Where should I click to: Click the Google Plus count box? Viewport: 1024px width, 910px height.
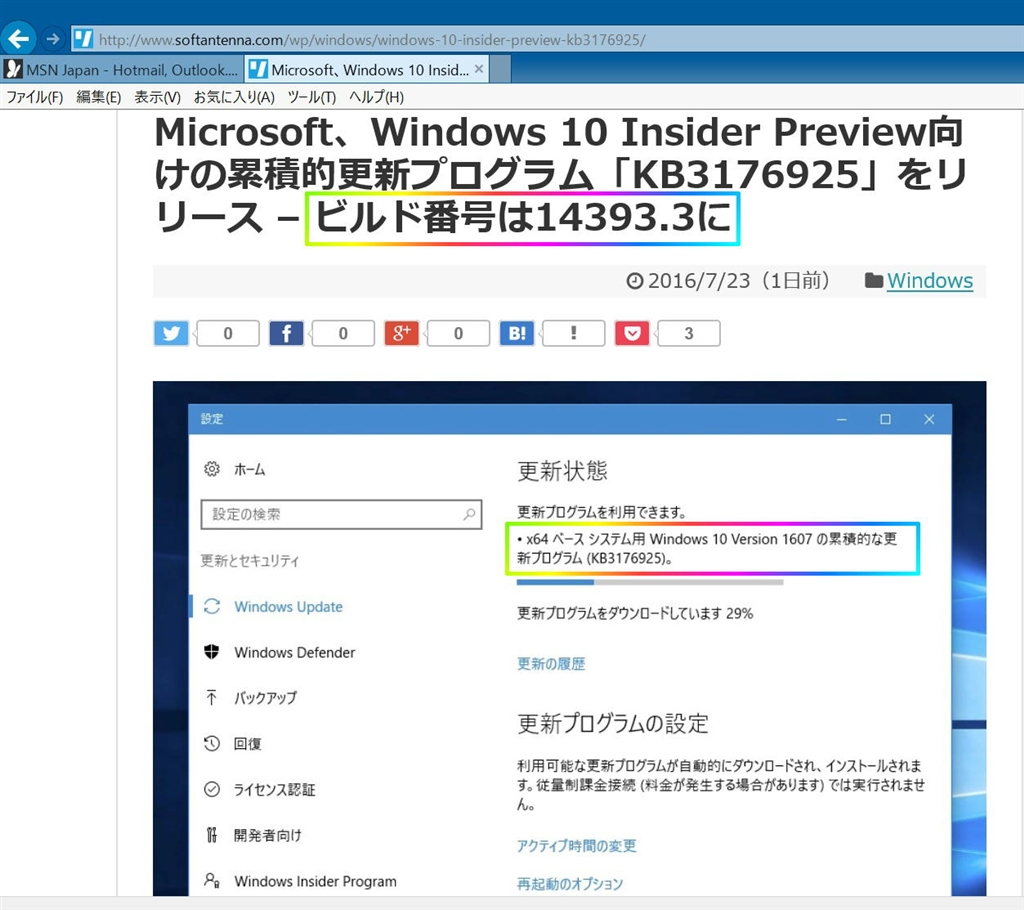(x=458, y=333)
